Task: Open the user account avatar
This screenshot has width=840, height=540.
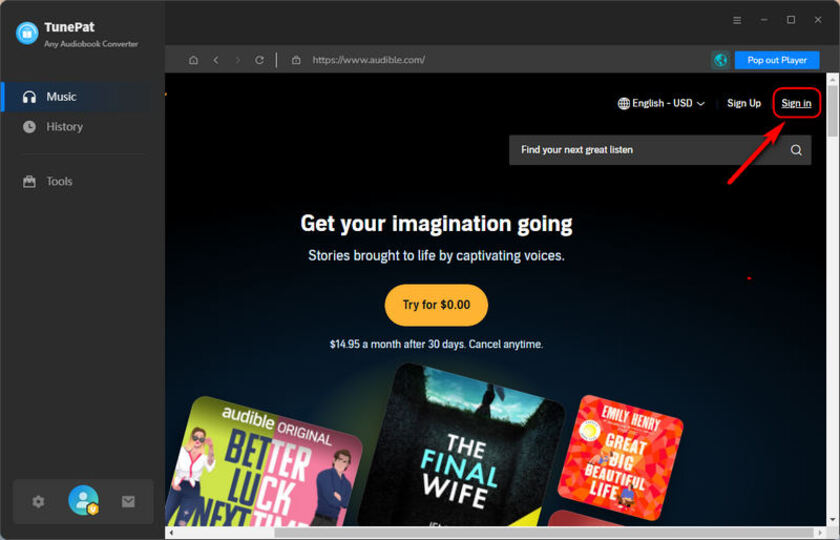Action: click(x=84, y=500)
